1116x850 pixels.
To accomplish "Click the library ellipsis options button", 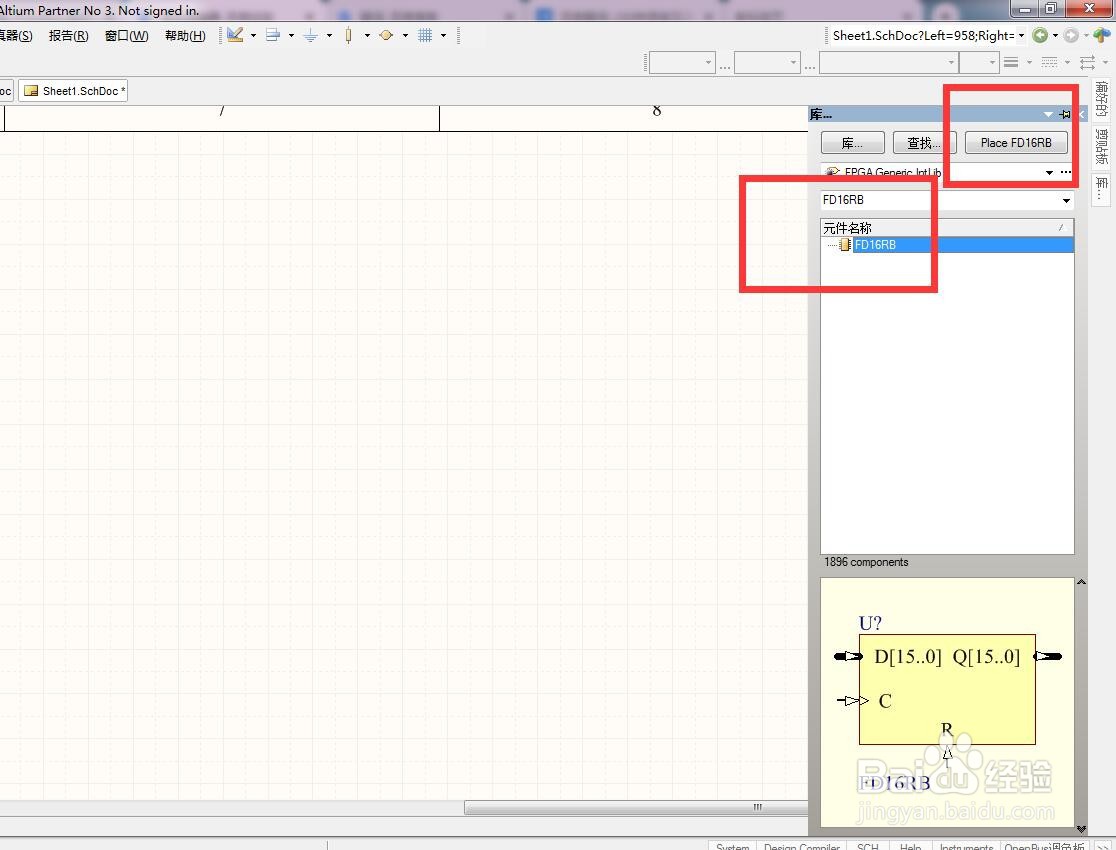I will click(x=1065, y=172).
